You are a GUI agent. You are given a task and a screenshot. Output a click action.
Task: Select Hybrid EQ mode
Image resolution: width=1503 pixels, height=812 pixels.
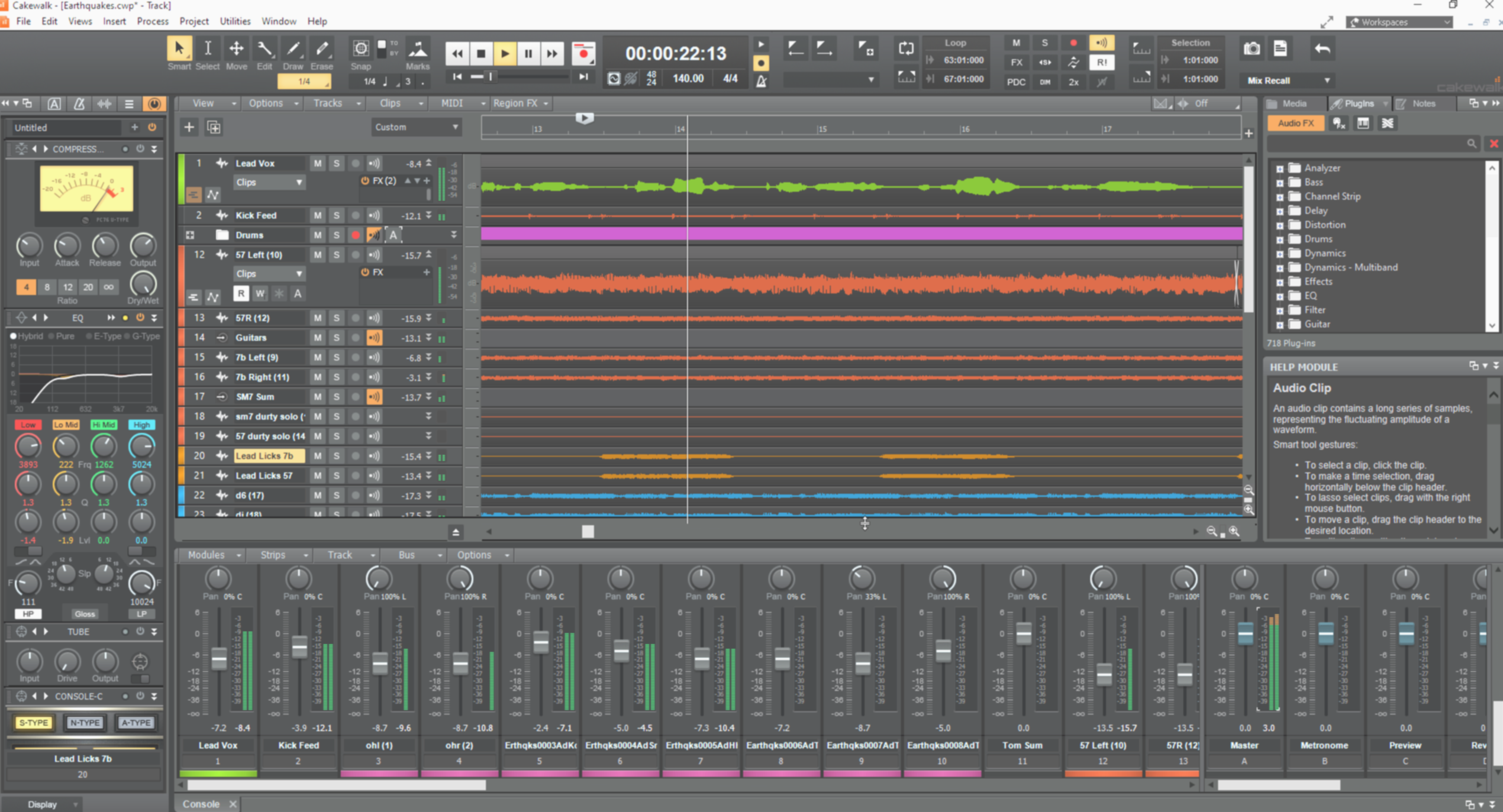point(27,336)
